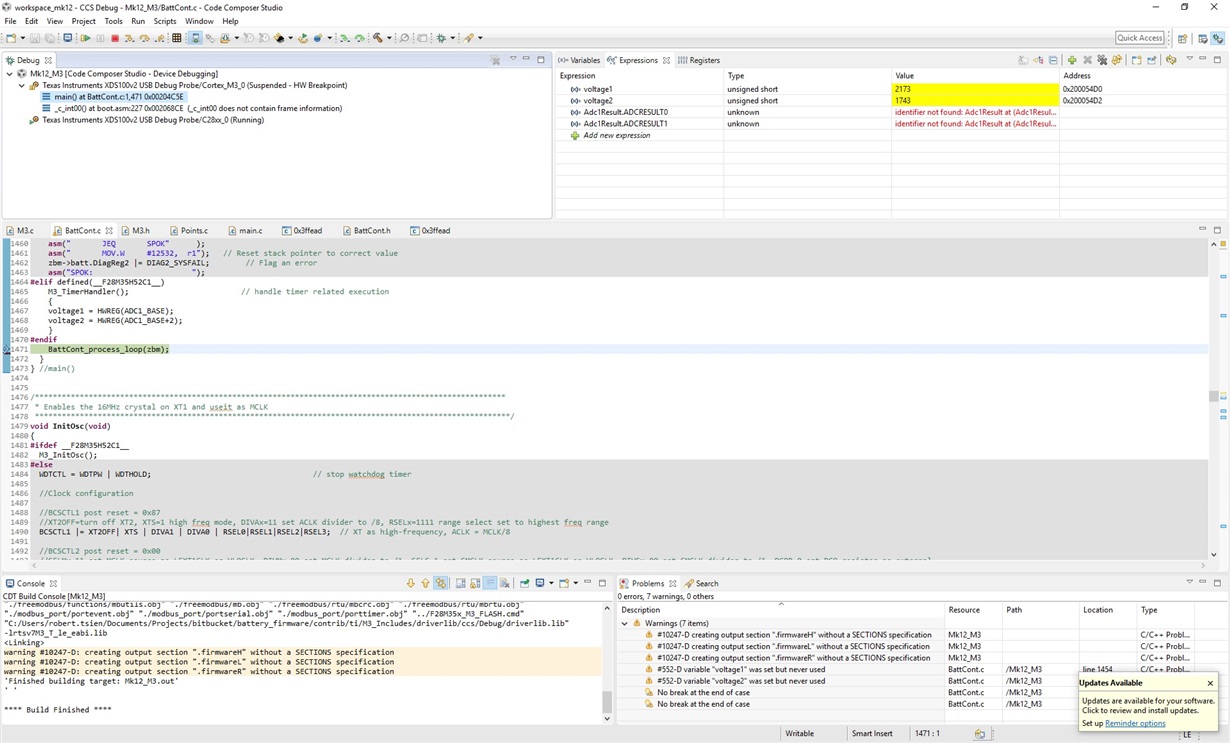Collapse the Cortex_M3_0 debug thread node
1230x743 pixels.
(21, 85)
